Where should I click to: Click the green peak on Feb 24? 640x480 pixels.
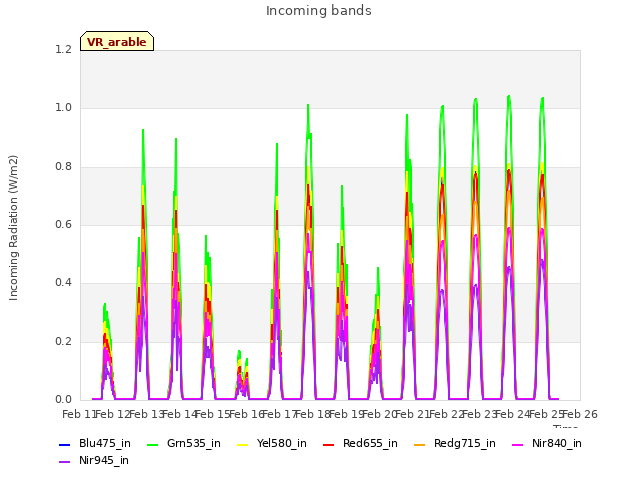pos(509,97)
